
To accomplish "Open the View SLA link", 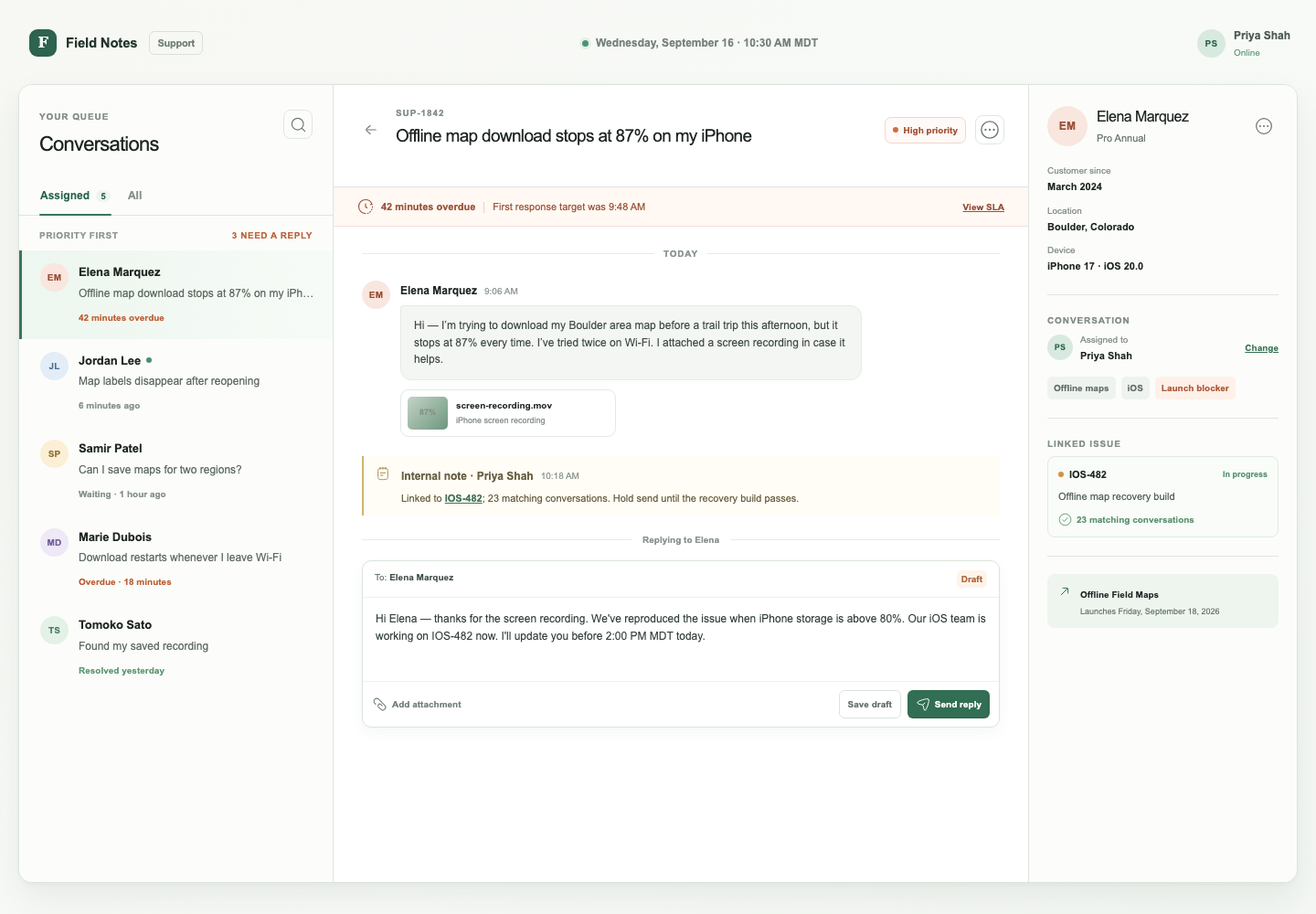I will pos(983,207).
